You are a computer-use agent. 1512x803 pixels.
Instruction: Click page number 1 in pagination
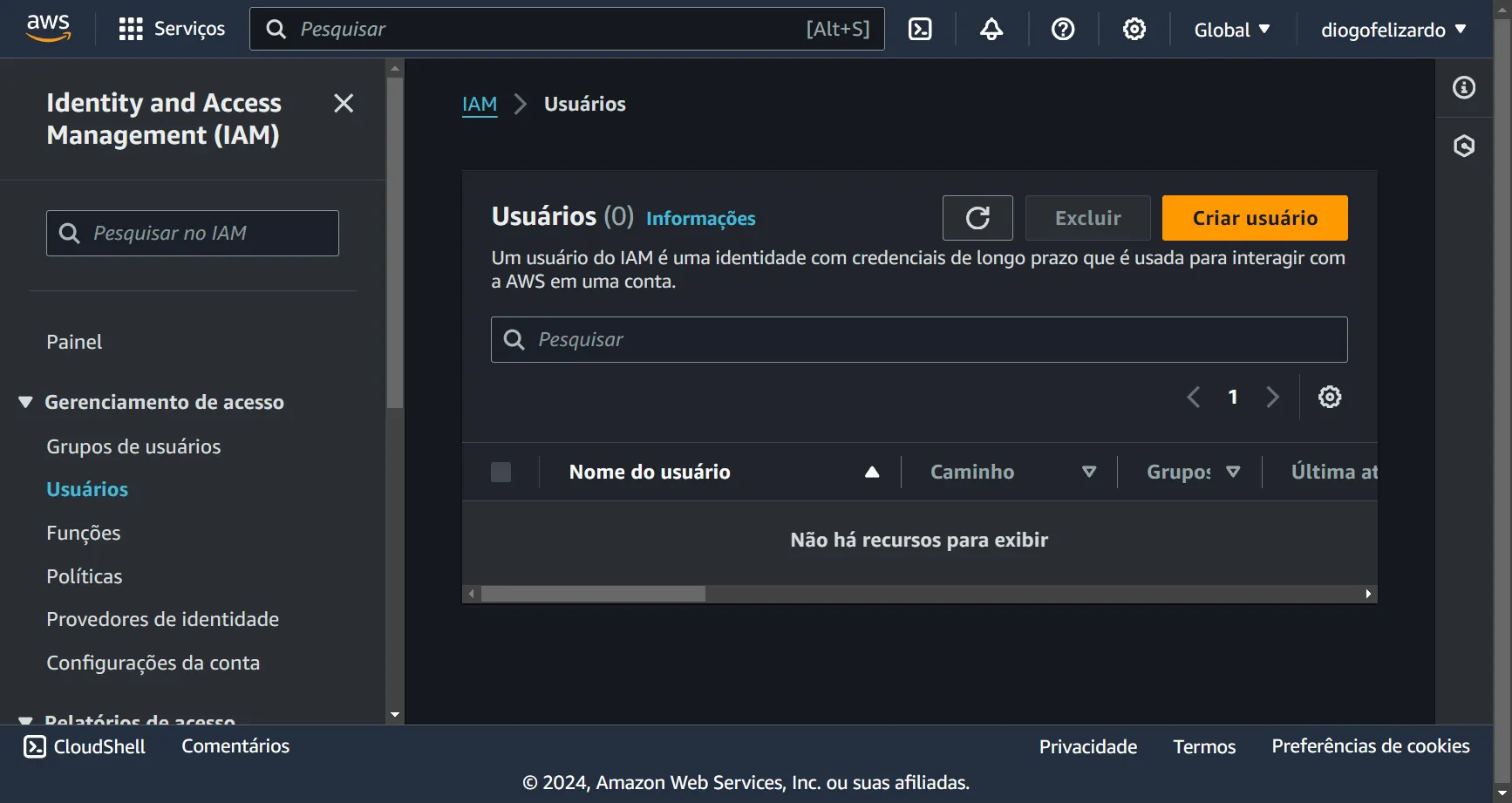point(1233,397)
